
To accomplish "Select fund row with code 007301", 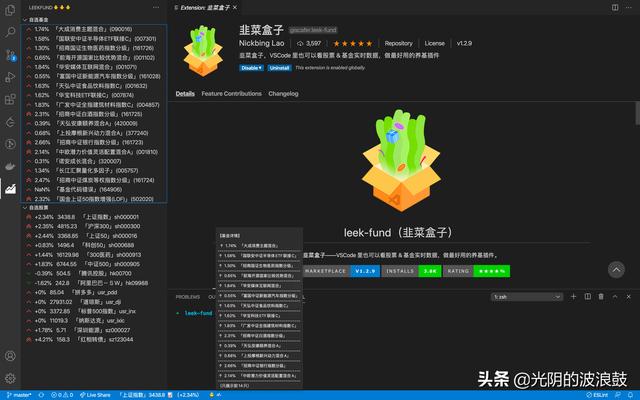I will pos(94,39).
